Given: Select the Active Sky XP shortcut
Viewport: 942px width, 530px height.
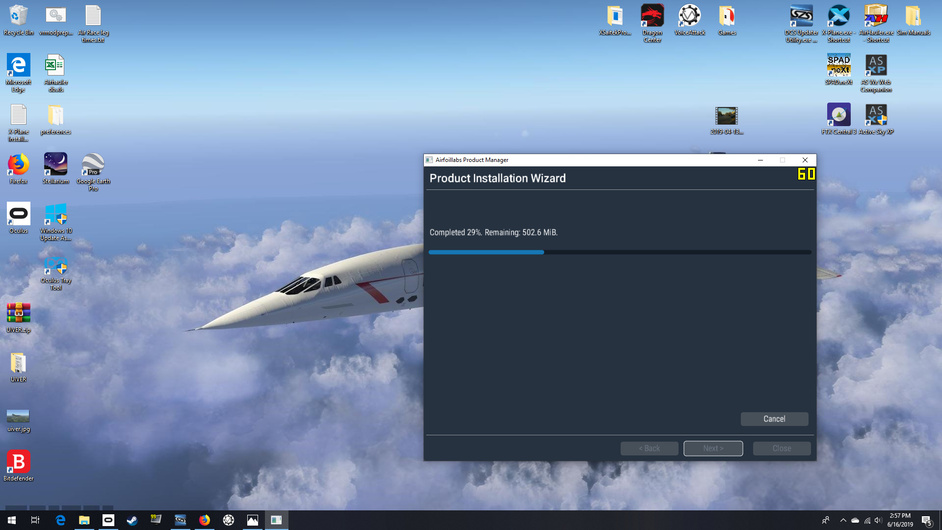Looking at the screenshot, I should coord(875,119).
